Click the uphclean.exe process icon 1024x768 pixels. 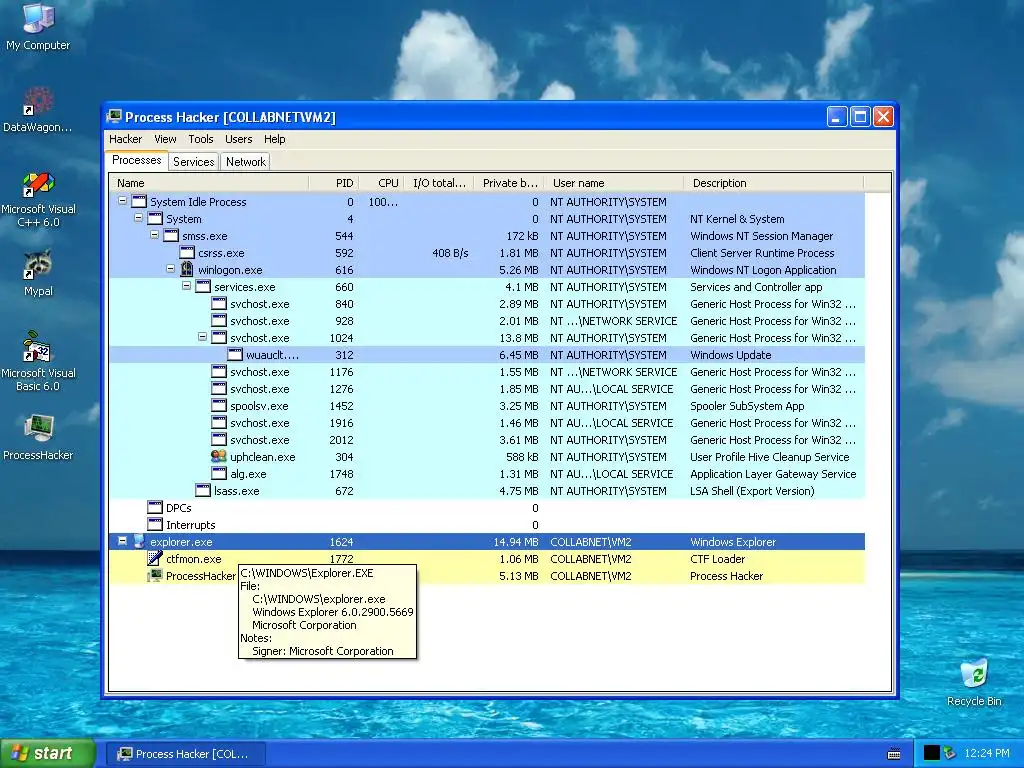(x=219, y=456)
